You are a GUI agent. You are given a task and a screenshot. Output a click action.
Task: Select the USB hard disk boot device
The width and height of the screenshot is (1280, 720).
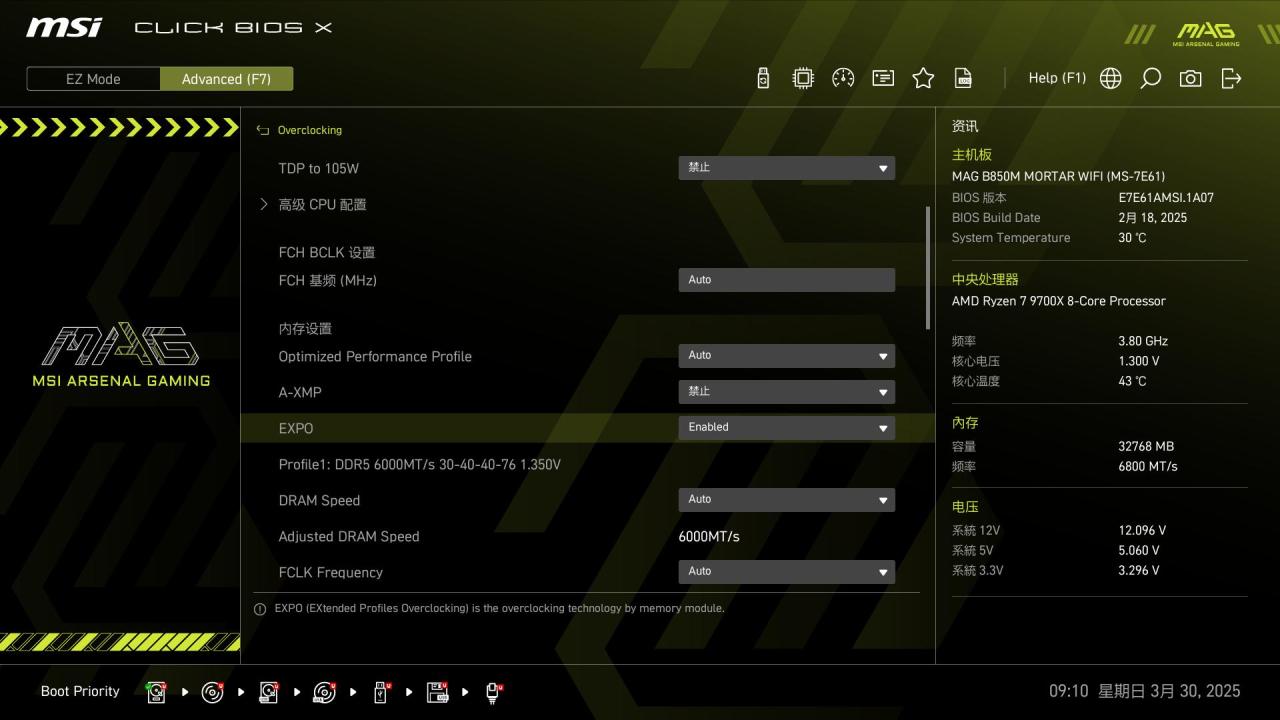[x=269, y=692]
